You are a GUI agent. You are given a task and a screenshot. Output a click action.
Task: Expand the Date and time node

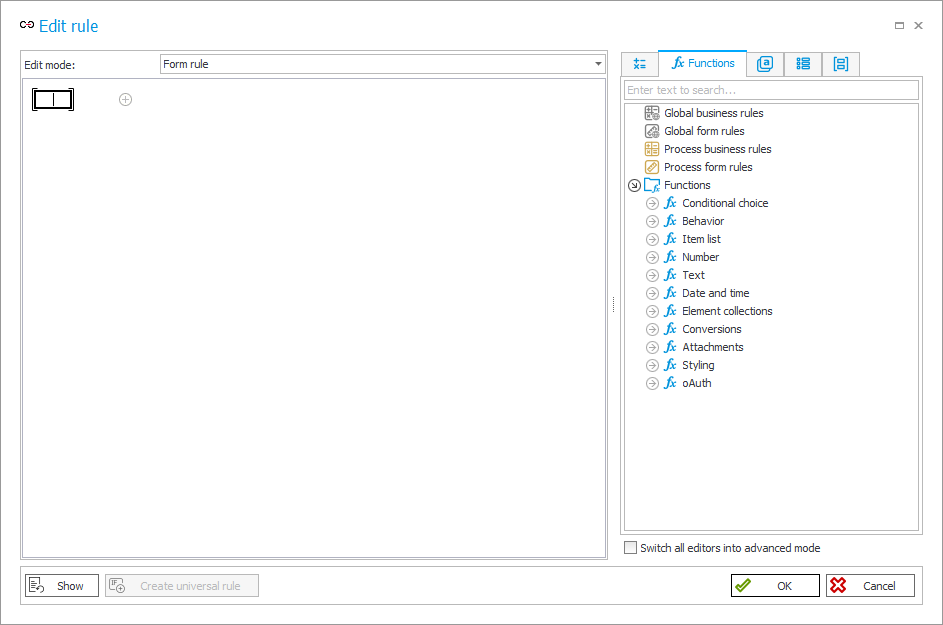[652, 294]
